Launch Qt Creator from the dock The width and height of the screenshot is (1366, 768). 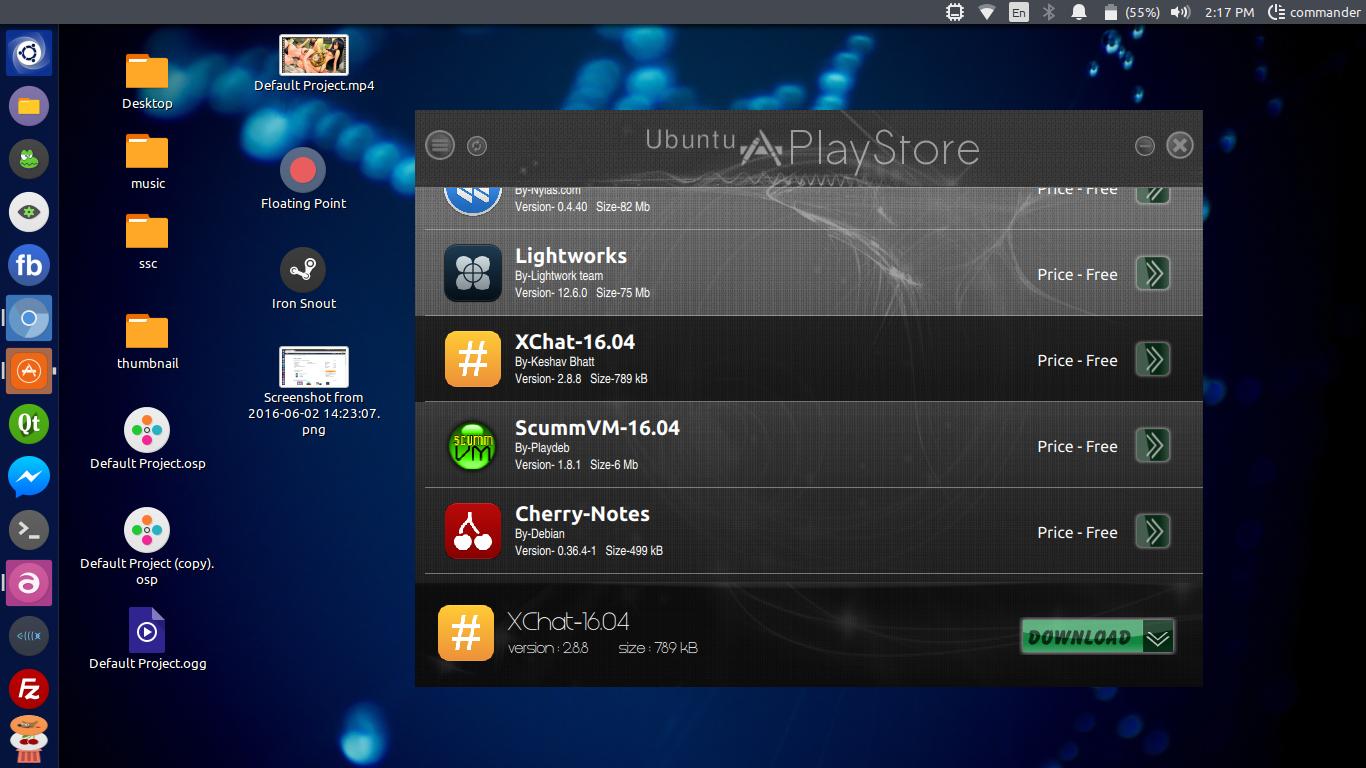(x=29, y=424)
